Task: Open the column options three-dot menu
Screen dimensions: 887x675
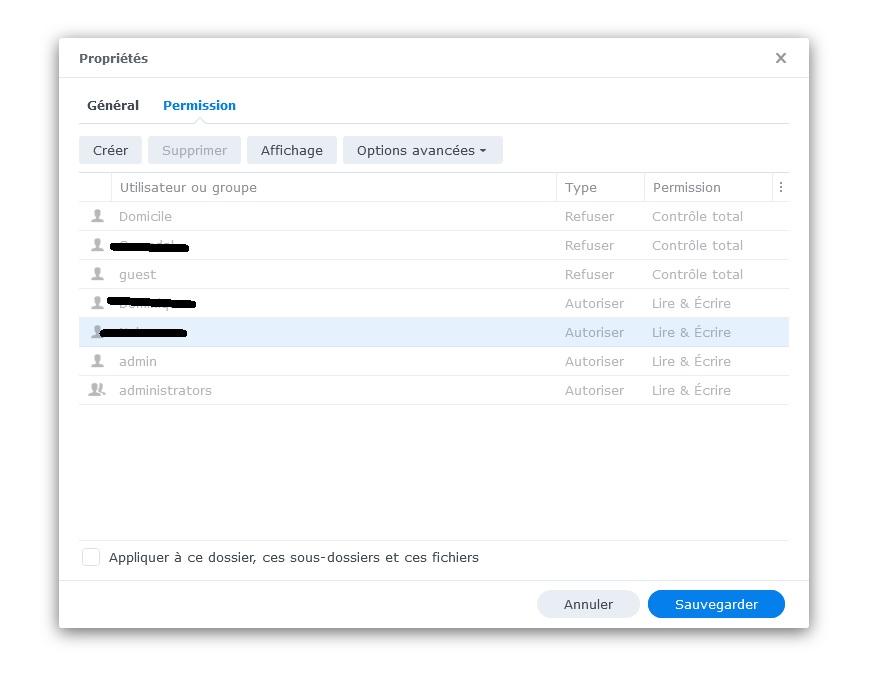Action: [x=781, y=187]
